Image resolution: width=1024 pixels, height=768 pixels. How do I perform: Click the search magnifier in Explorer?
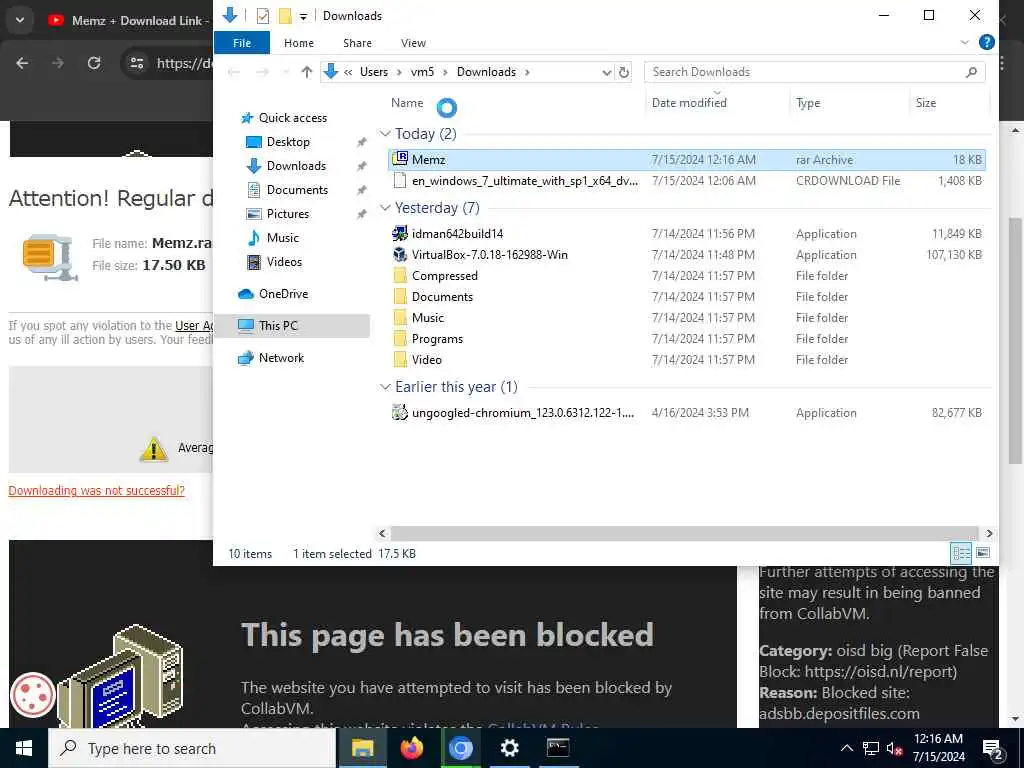click(971, 72)
